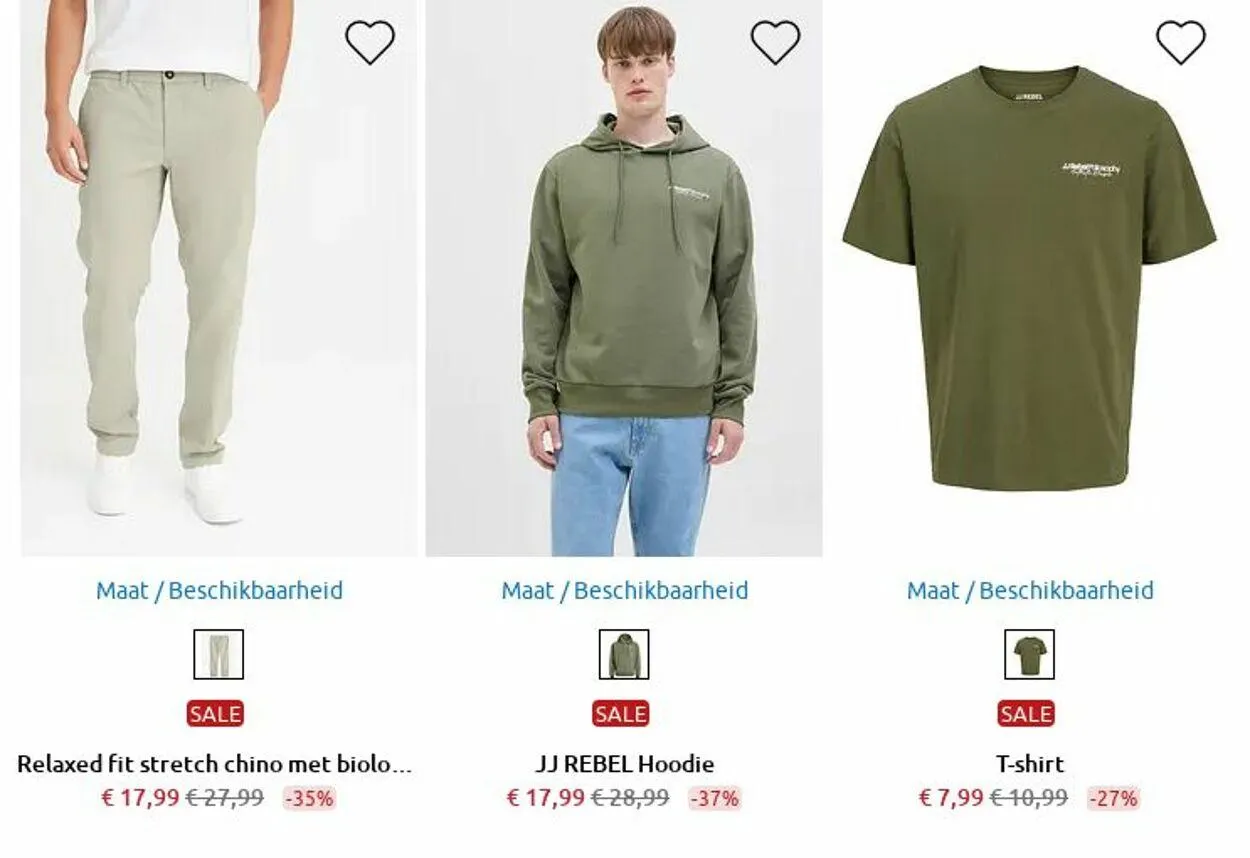Favorite the JJ REBEL Hoodie with heart icon

(x=776, y=42)
